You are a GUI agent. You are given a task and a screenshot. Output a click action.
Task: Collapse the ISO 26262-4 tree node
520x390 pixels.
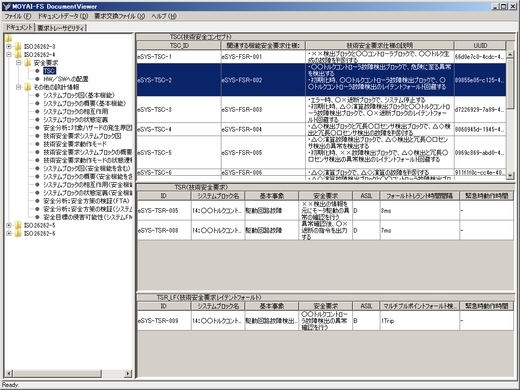pyautogui.click(x=9, y=55)
